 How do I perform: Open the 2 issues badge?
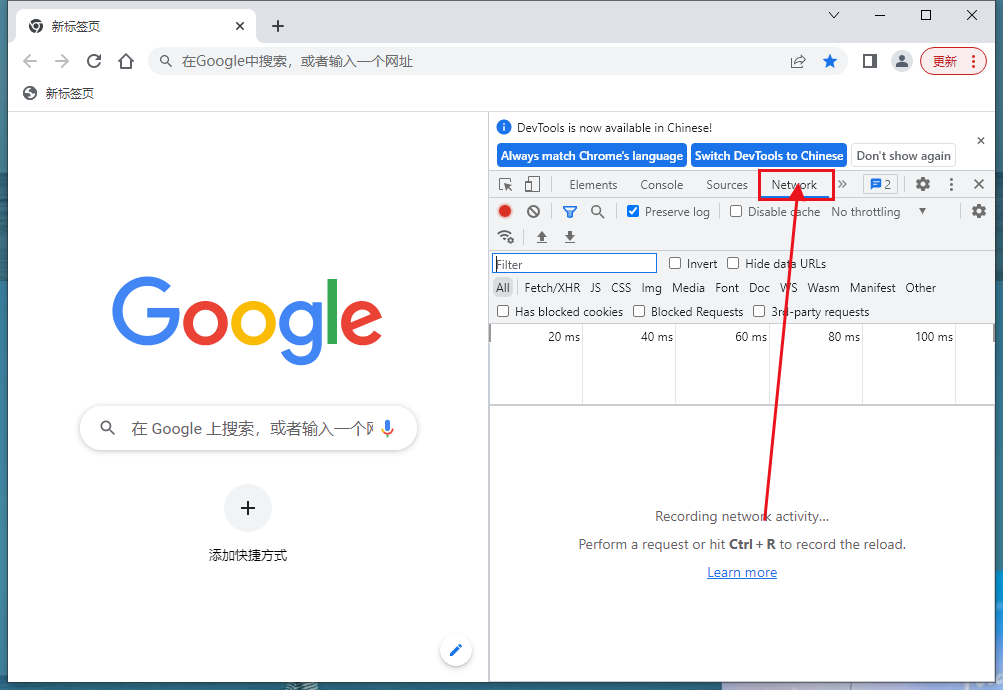(880, 184)
